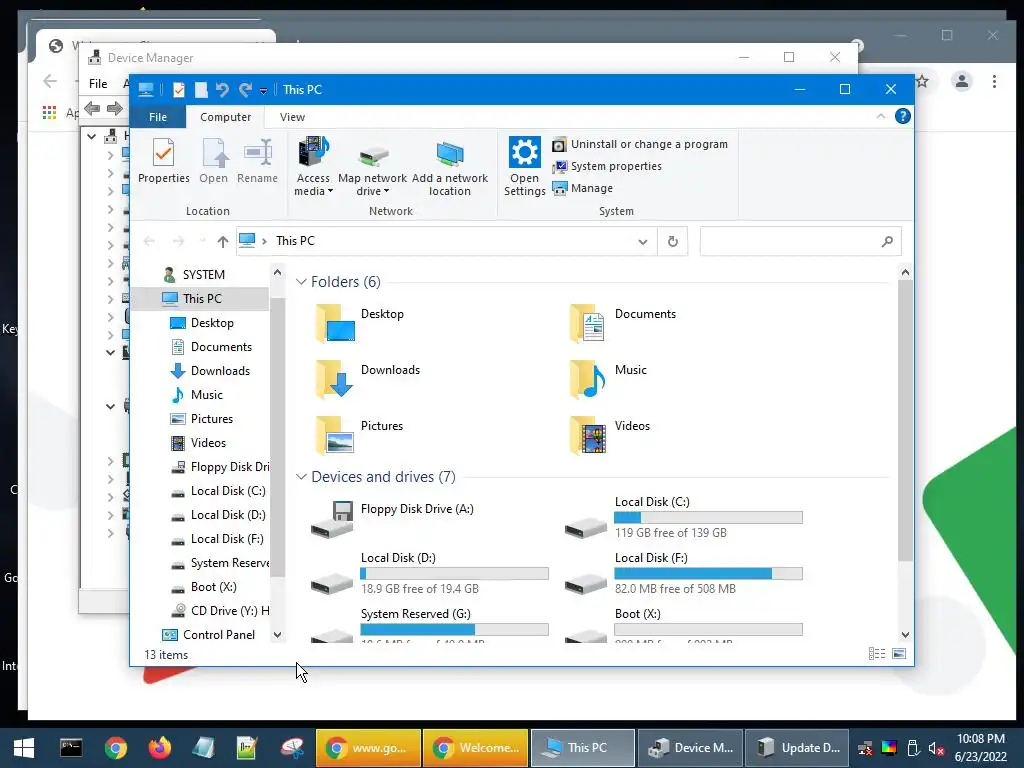The height and width of the screenshot is (768, 1024).
Task: Click in the search box
Action: click(801, 242)
